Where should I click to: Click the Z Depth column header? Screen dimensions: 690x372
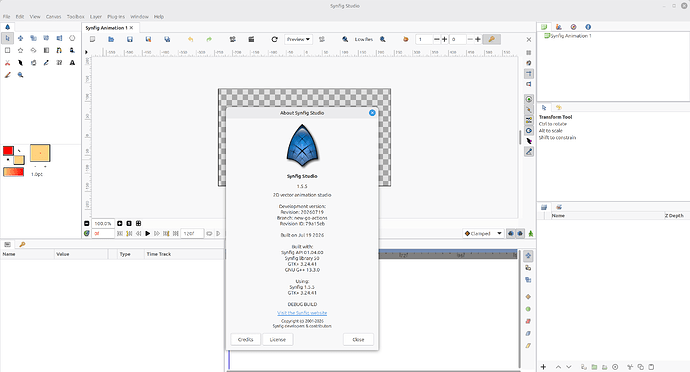coord(674,216)
